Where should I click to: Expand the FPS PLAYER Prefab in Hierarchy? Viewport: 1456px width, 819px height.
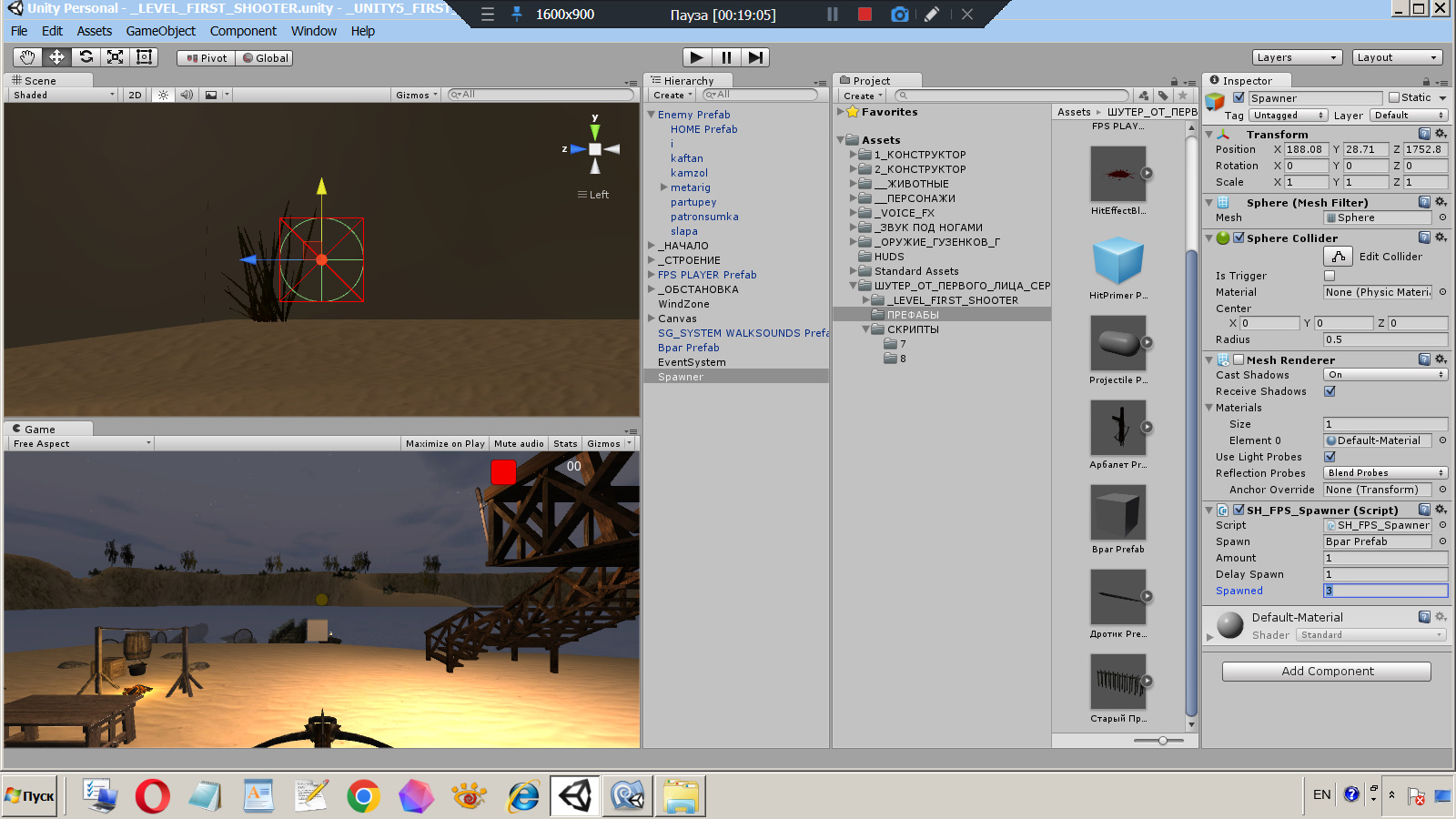[x=651, y=274]
